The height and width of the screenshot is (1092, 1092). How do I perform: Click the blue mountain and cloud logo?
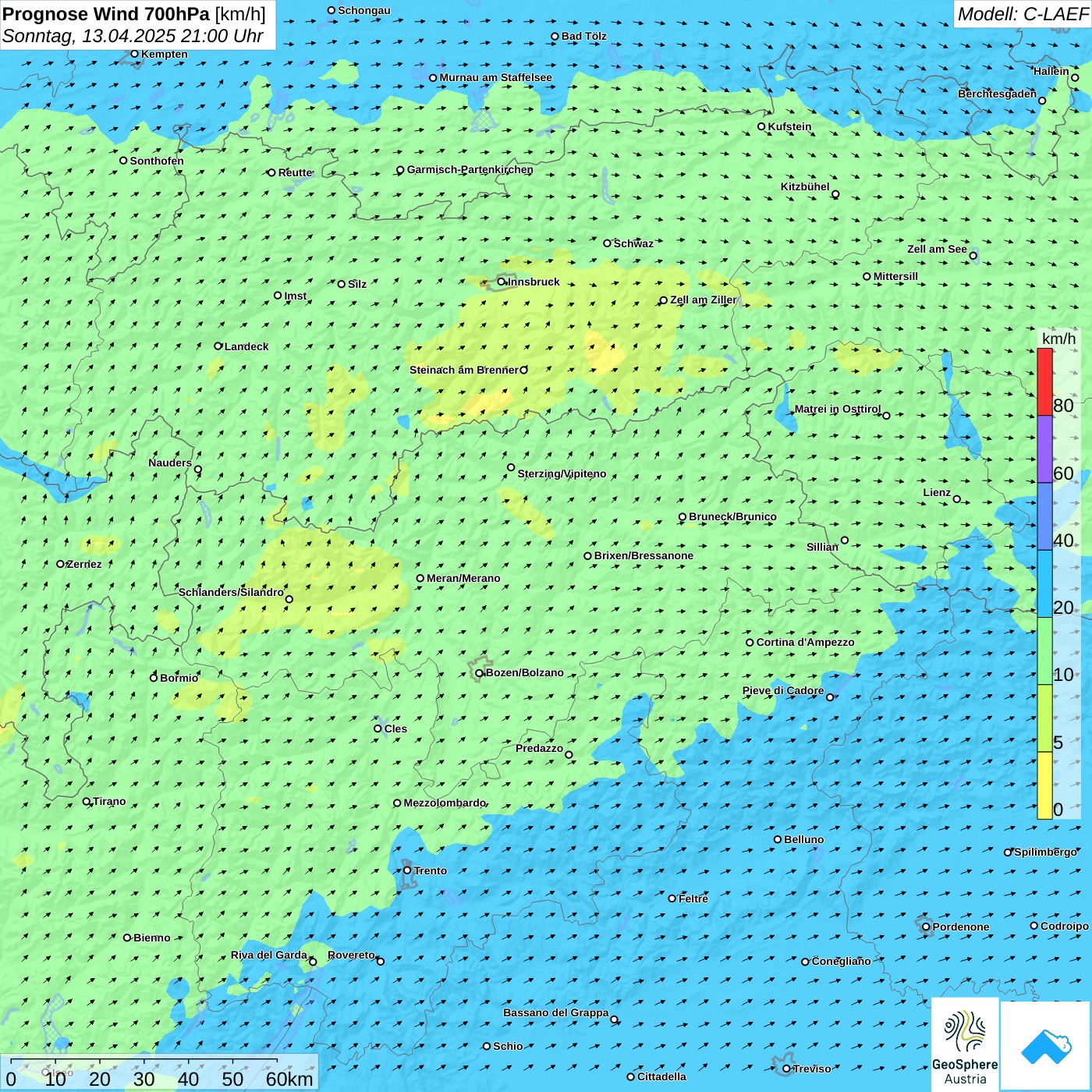pos(1045,1046)
